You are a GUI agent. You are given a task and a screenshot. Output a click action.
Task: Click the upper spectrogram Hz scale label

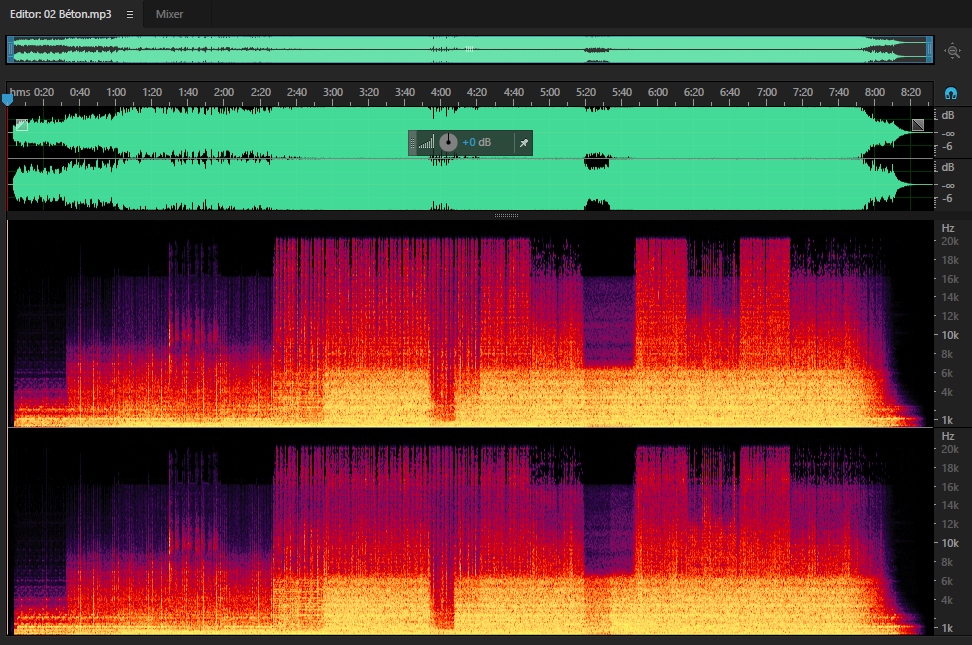(948, 228)
